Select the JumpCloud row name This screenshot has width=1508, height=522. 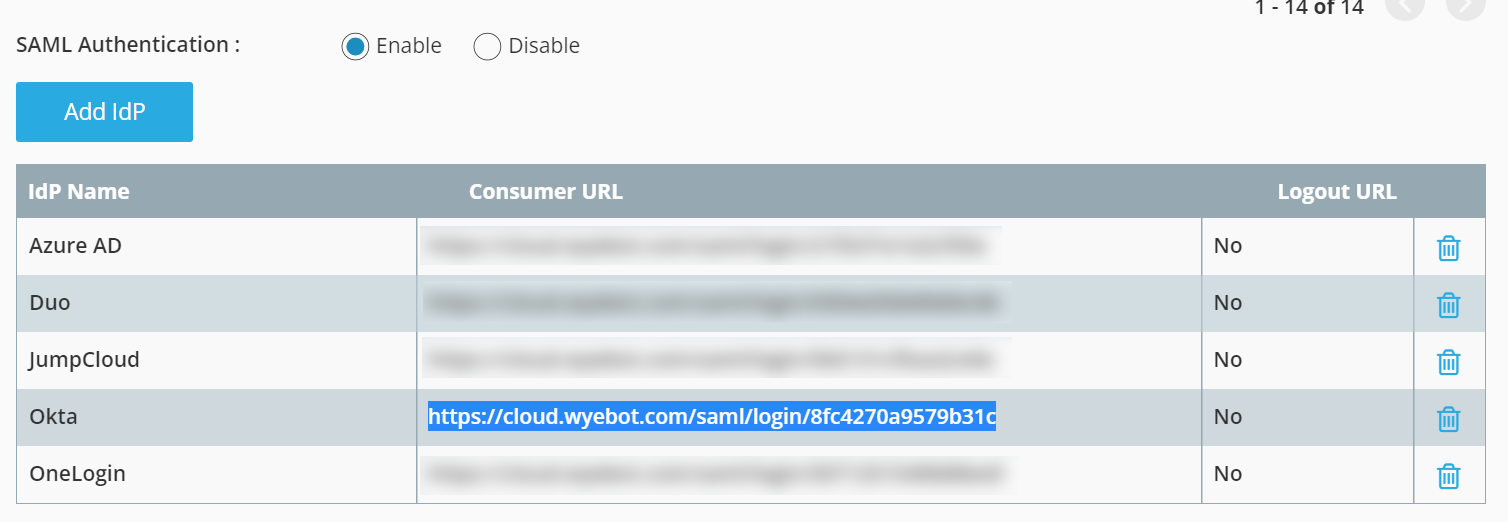pos(84,359)
